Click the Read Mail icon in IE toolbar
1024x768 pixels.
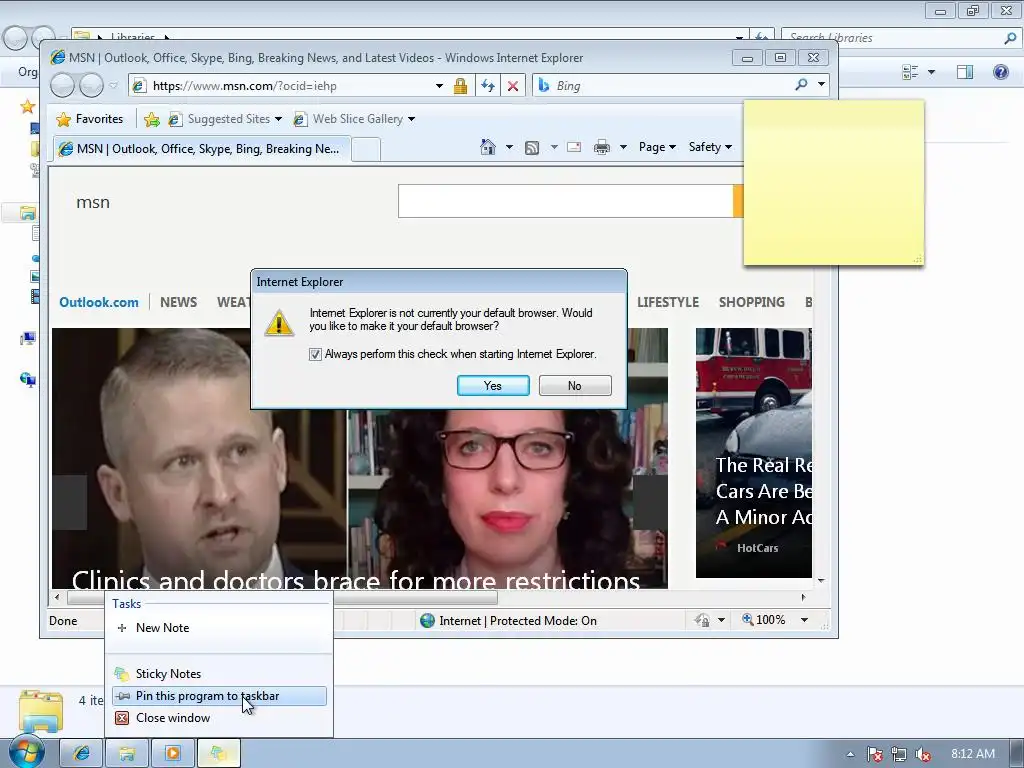coord(574,147)
